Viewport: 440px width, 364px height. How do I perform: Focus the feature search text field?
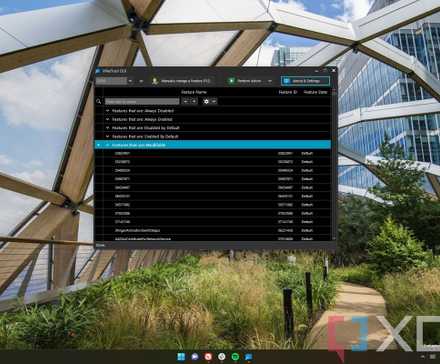tap(142, 101)
